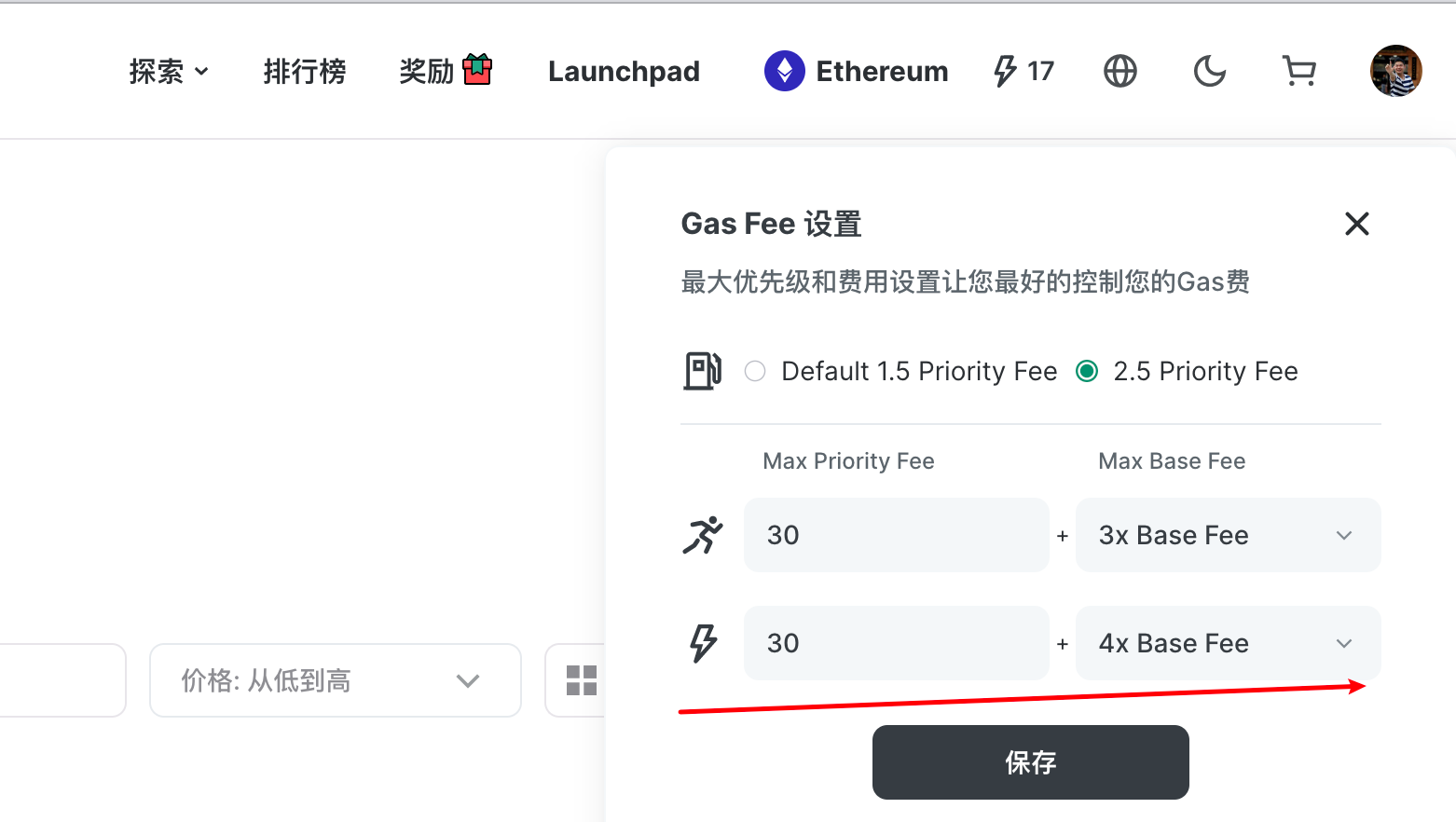
Task: Expand the 4x Base Fee dropdown
Action: 1228,643
